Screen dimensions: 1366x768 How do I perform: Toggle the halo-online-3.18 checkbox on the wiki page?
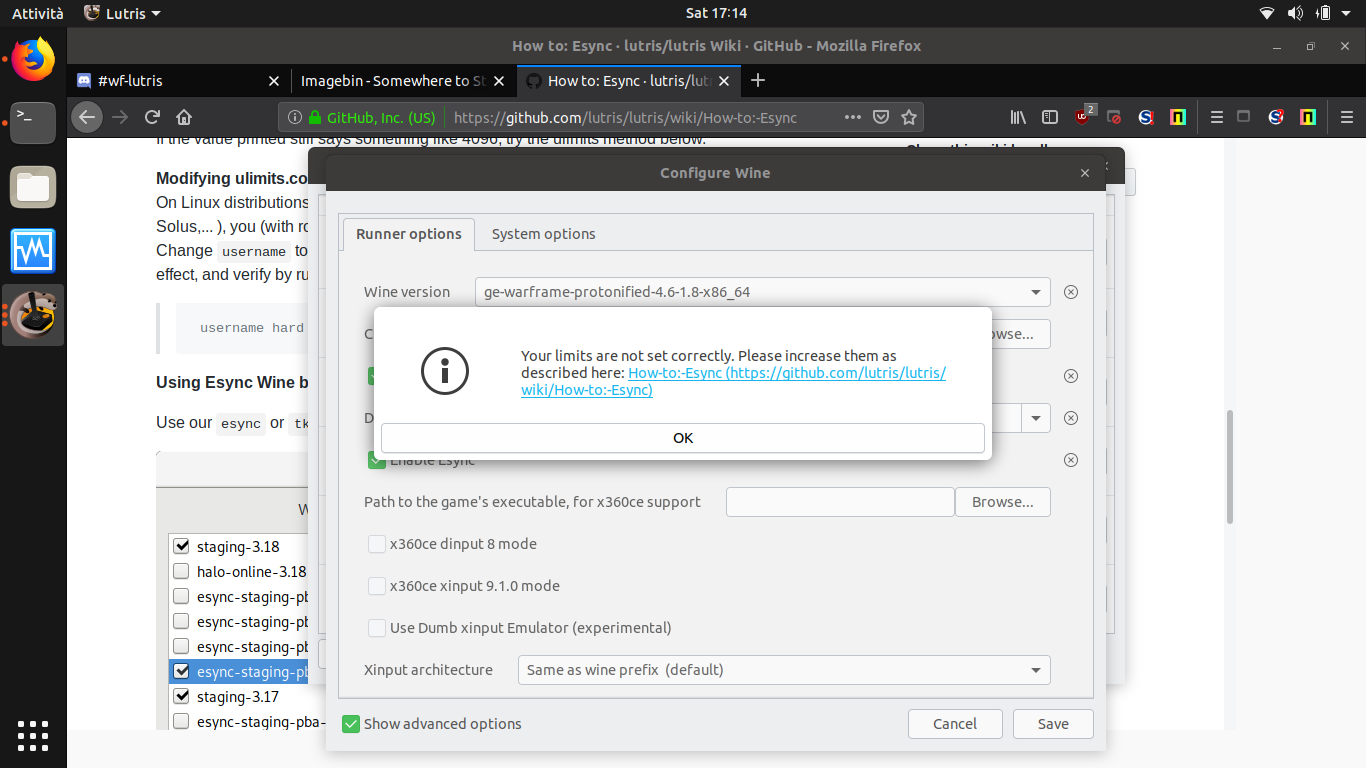tap(181, 571)
